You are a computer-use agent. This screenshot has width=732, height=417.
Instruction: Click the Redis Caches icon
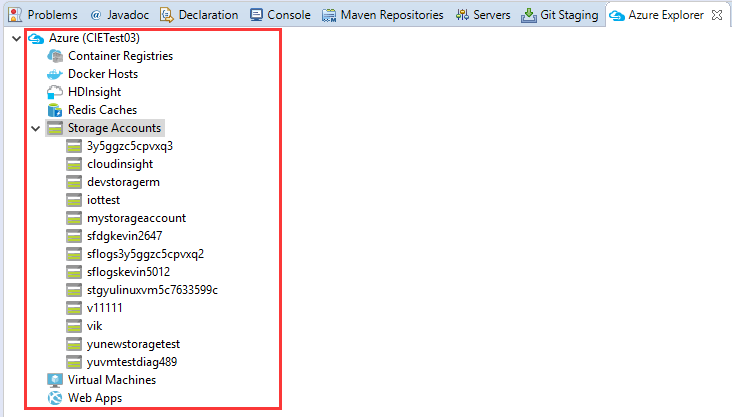pos(55,110)
